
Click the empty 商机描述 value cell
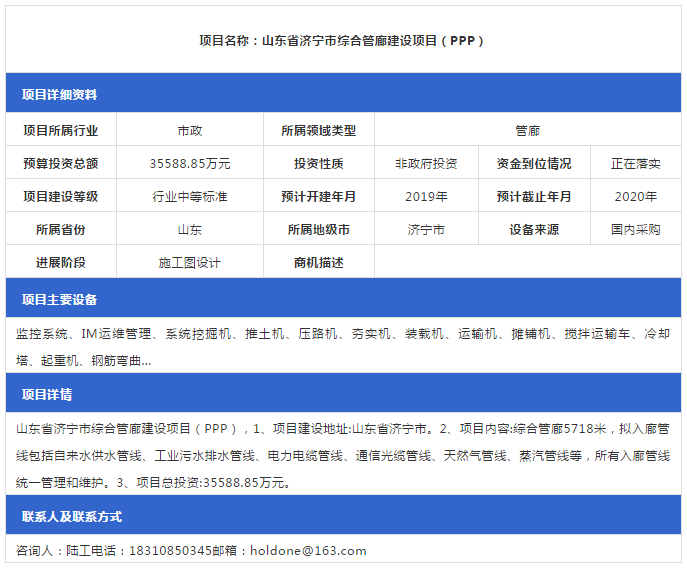pos(527,262)
